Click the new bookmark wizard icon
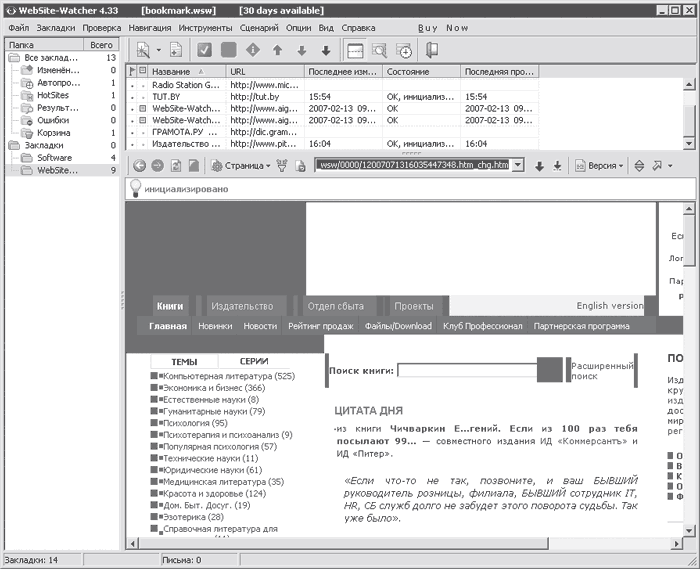The height and width of the screenshot is (569, 700). tap(143, 50)
